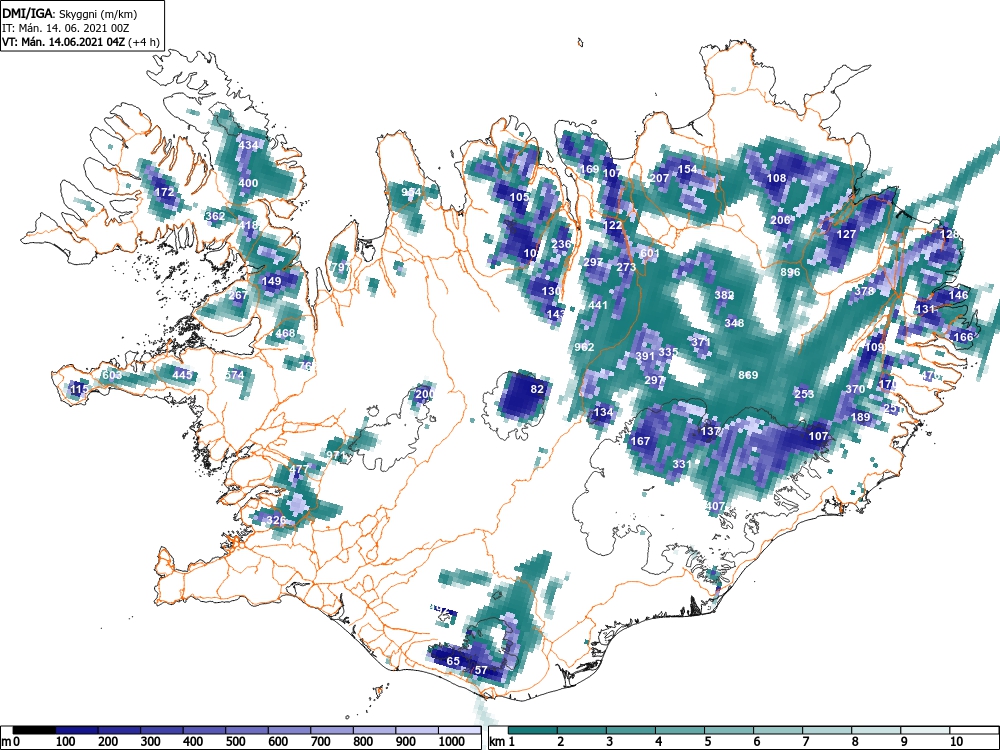Click the visibility value 172 on the map

(x=165, y=192)
